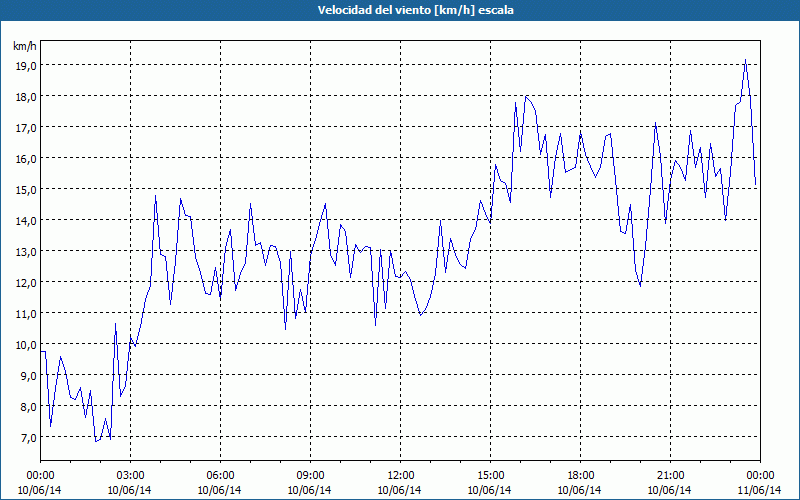Click the 03:00 time label

[x=130, y=476]
